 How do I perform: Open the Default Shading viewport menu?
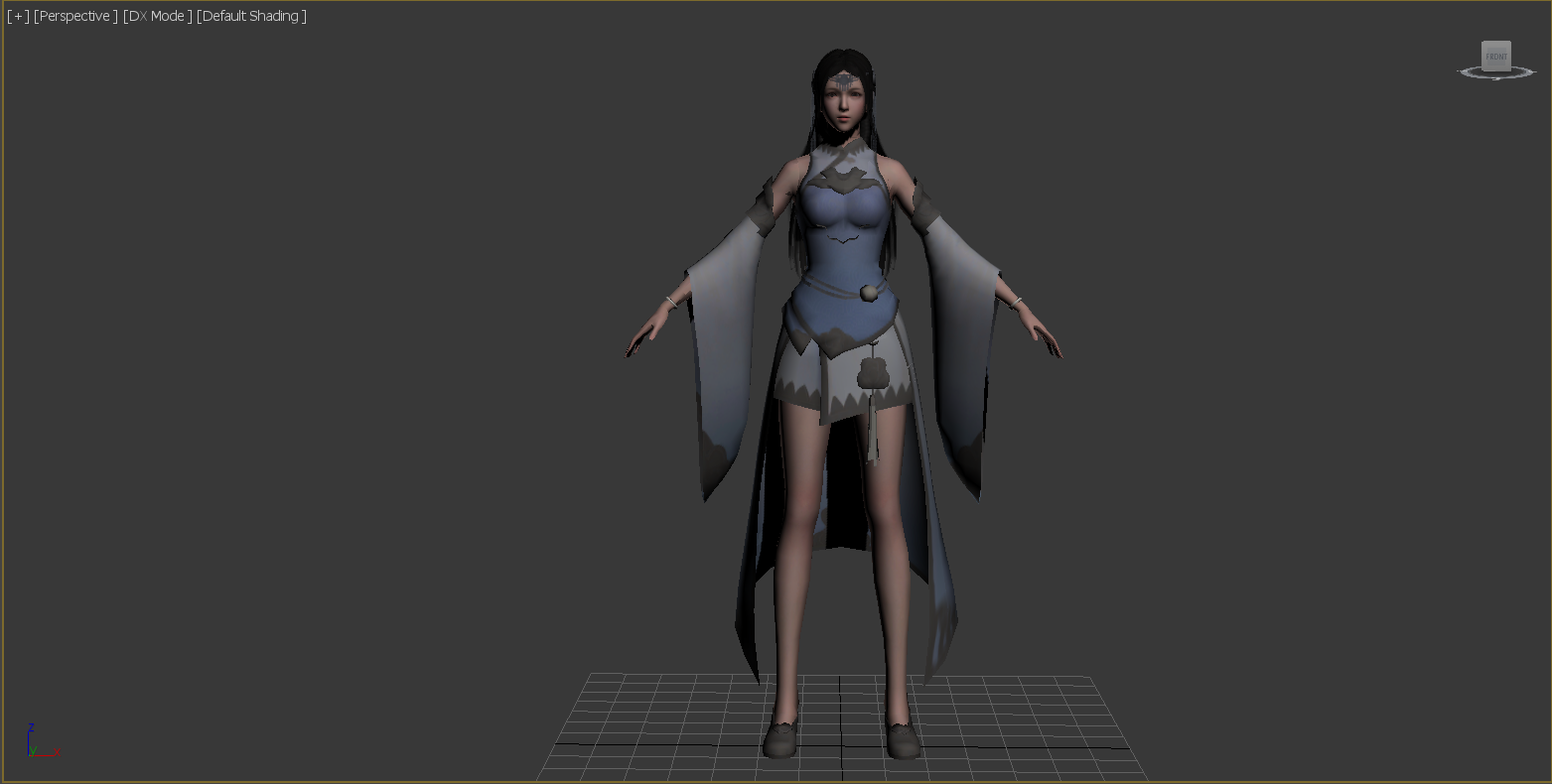click(x=251, y=16)
